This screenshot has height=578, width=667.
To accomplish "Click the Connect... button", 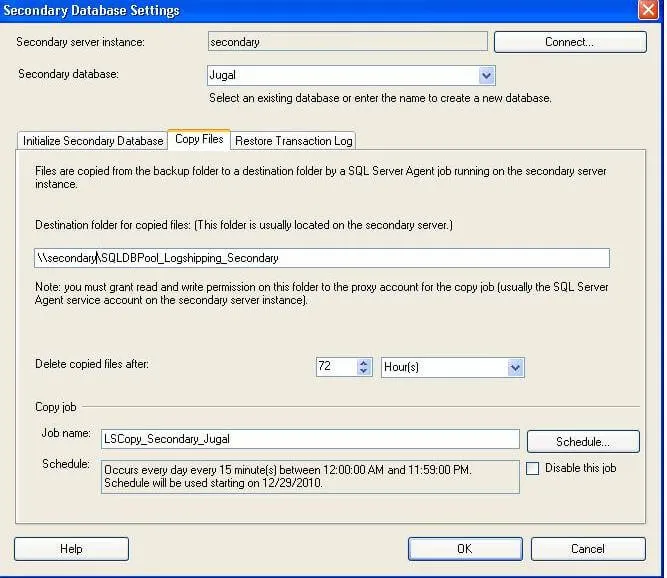I will tap(570, 42).
